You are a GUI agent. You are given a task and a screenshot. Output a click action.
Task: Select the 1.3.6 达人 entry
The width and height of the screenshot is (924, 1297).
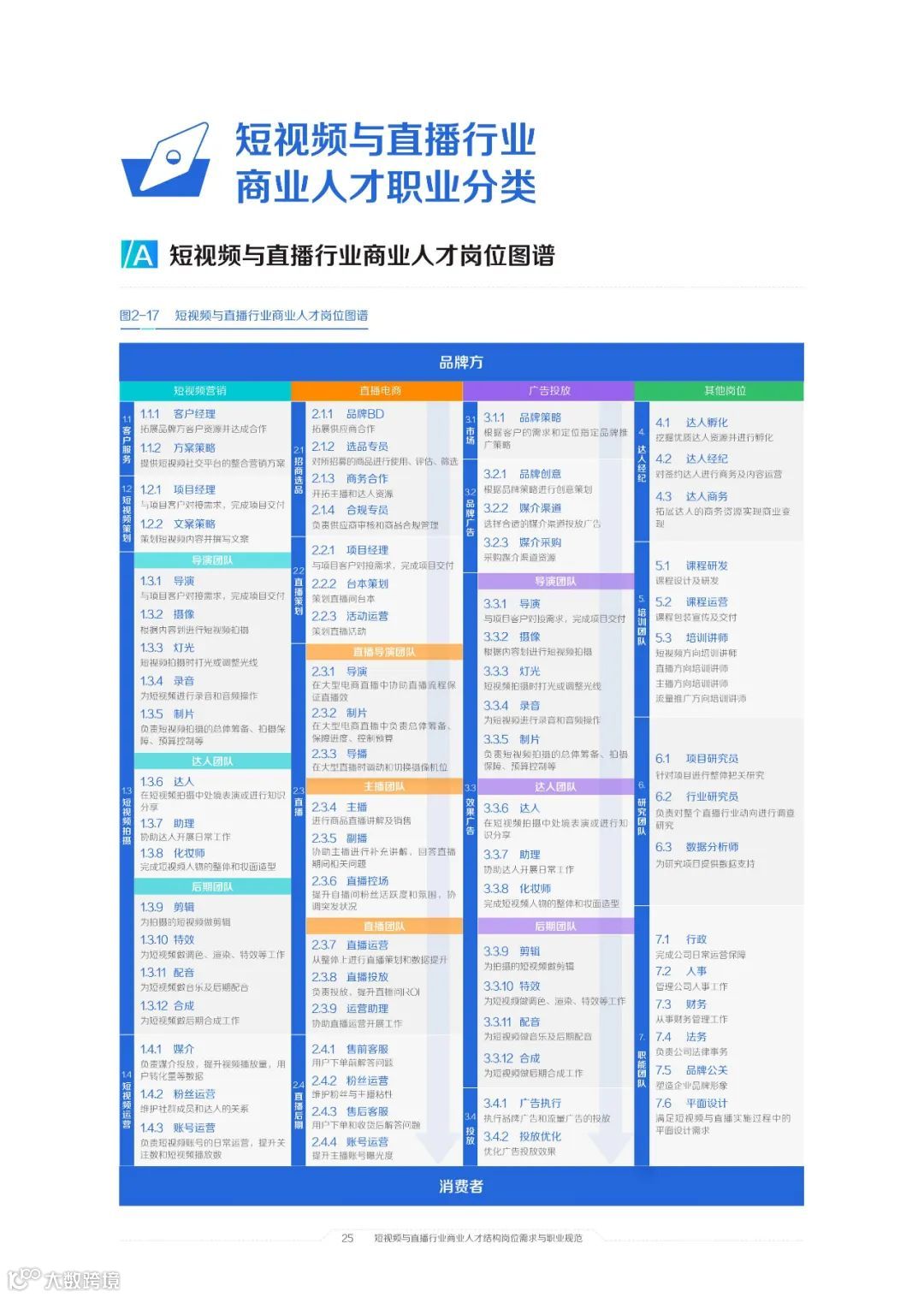167,782
